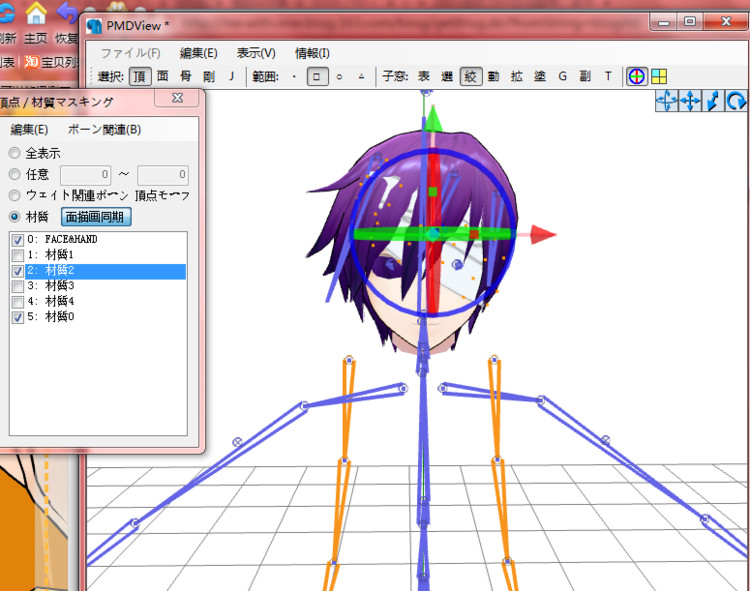This screenshot has width=750, height=591.
Task: Select rigid body mode 剛
Action: click(209, 77)
